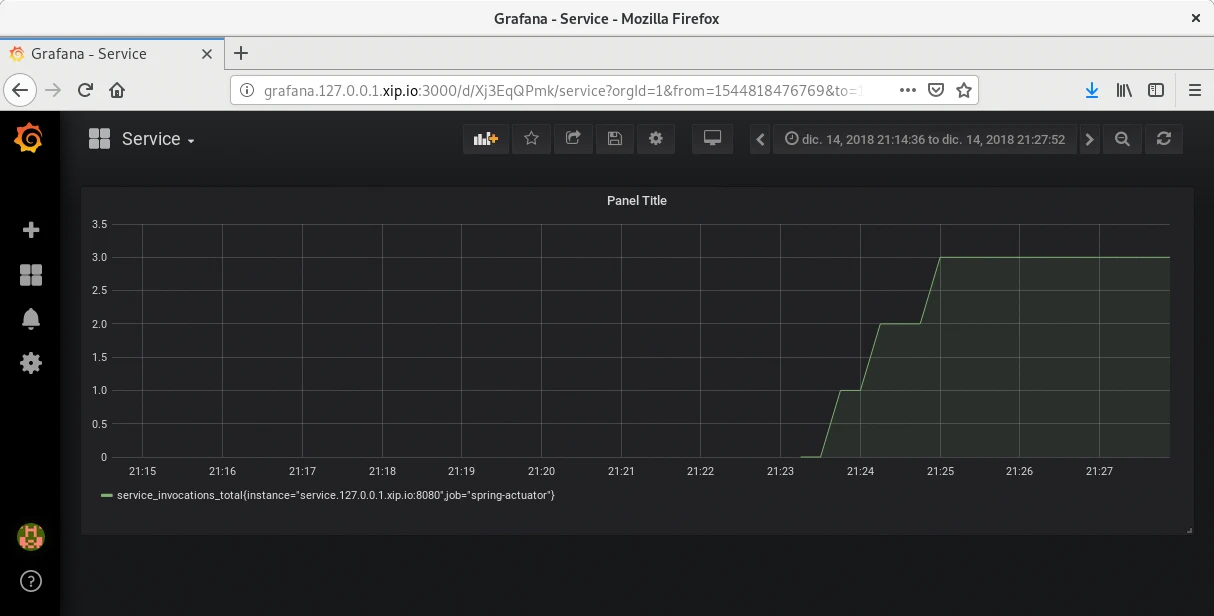Shift time range forward
Viewport: 1214px width, 616px height.
point(1090,140)
